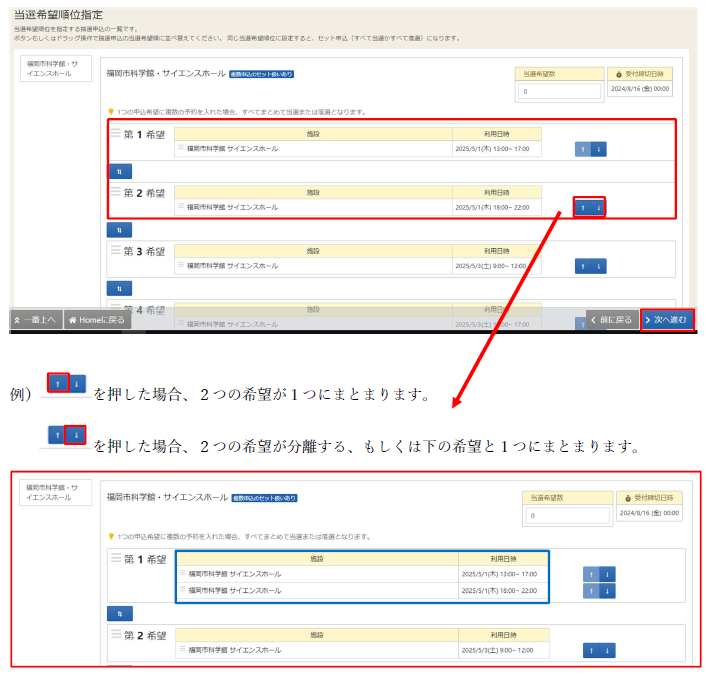Image resolution: width=707 pixels, height=675 pixels.
Task: Click up arrow icon in the 例) line
Action: 58,384
